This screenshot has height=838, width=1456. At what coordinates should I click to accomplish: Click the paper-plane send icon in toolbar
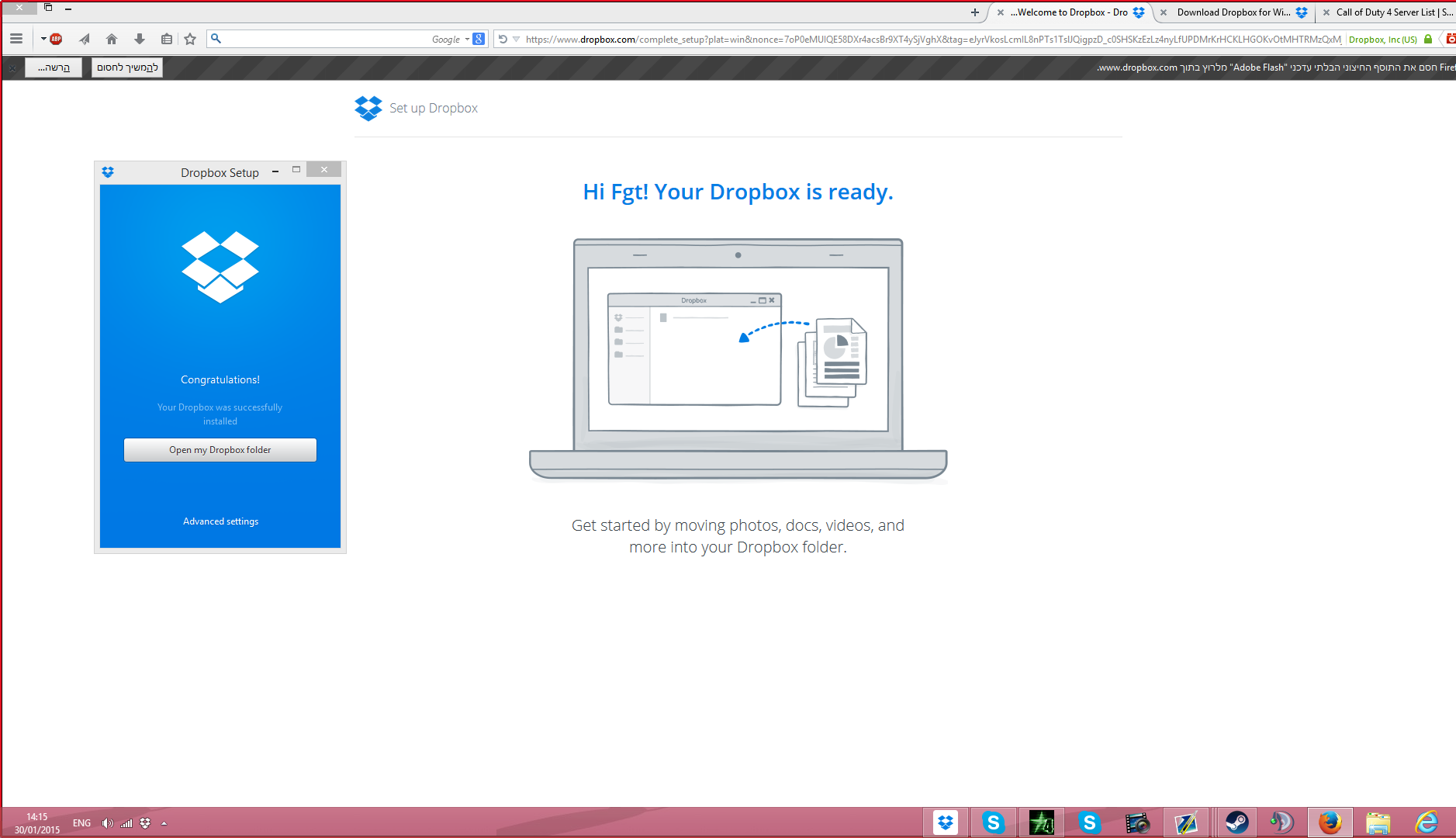coord(85,39)
